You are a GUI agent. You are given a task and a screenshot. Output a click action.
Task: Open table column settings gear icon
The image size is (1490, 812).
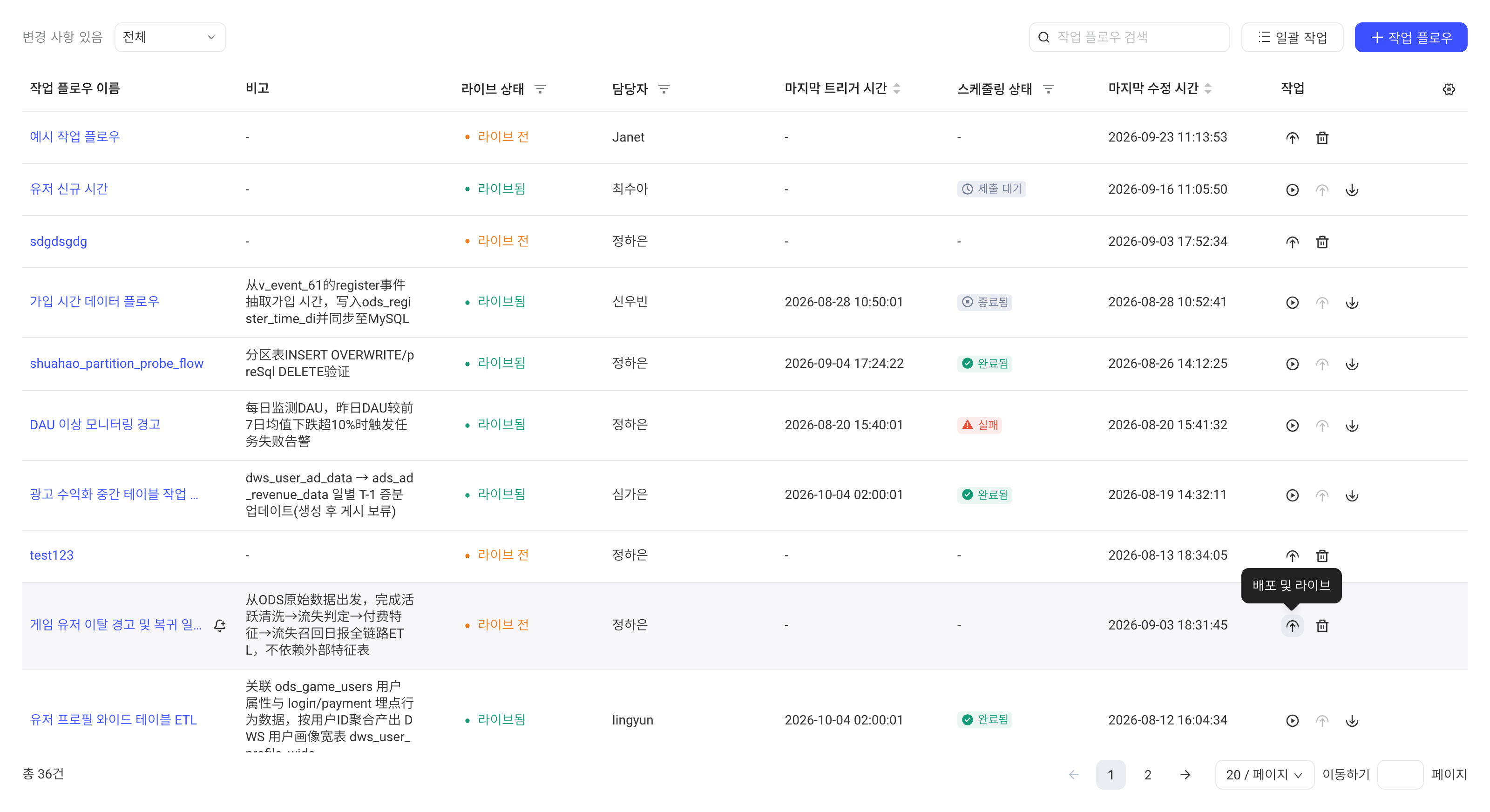(1449, 89)
